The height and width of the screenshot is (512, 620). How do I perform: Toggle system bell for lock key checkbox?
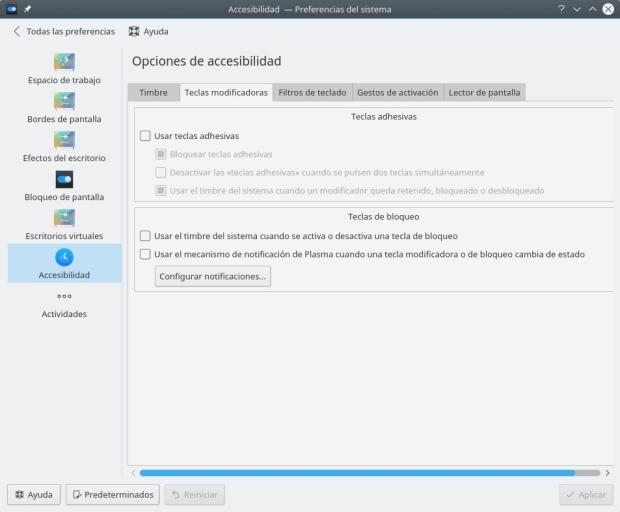click(146, 236)
